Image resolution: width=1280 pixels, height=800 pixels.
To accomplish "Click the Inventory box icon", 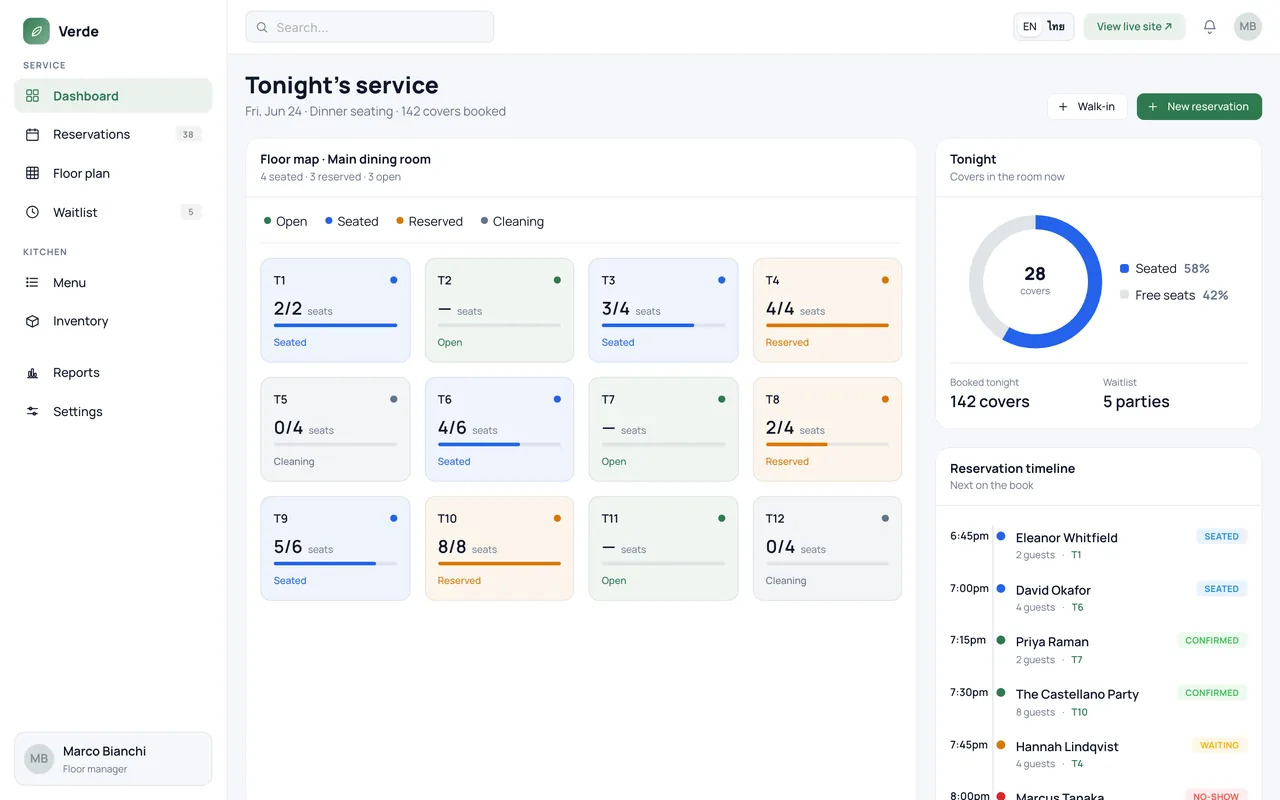I will [32, 321].
